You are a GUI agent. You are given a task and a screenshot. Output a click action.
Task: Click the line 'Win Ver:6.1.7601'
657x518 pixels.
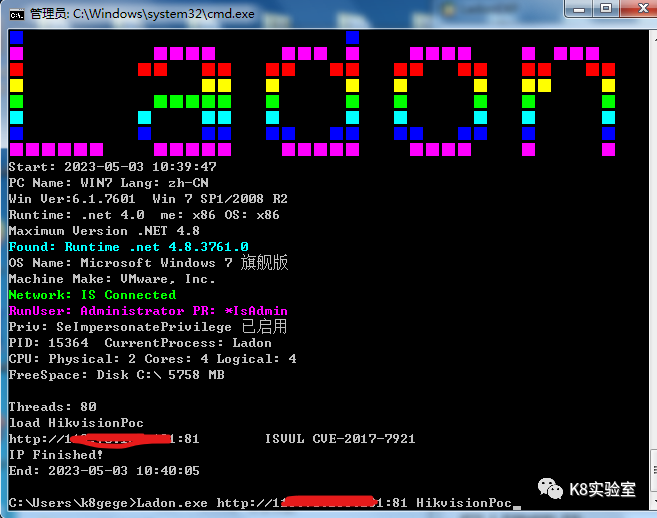tap(148, 199)
